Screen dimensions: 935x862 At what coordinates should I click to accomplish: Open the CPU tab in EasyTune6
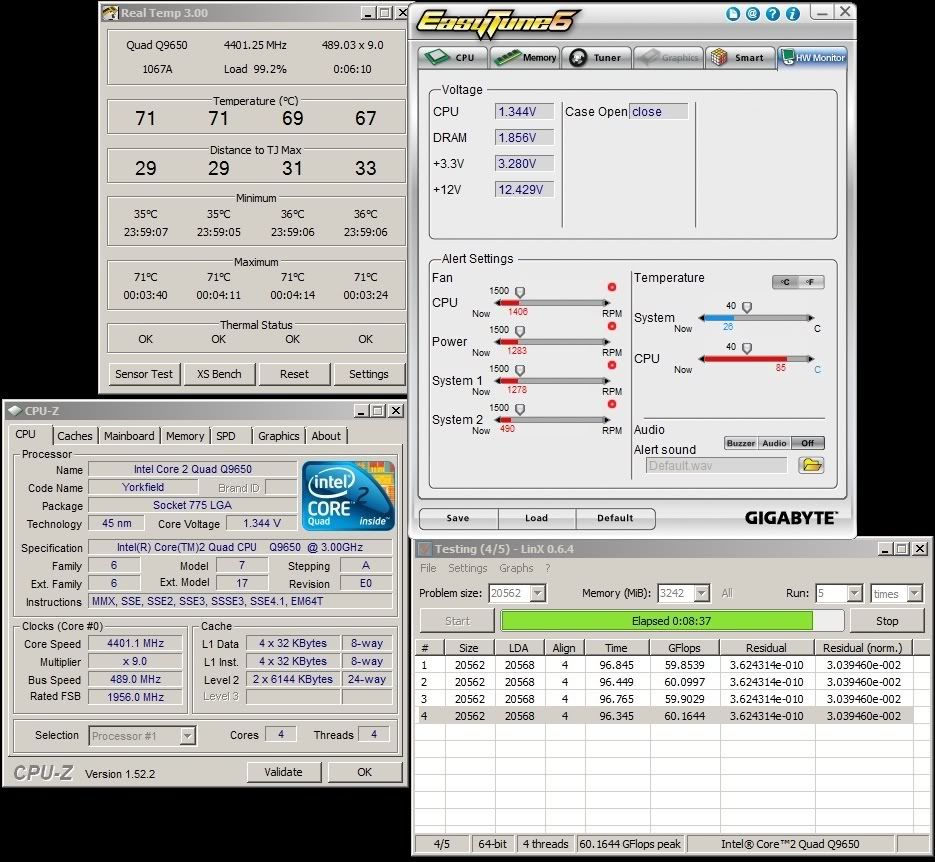(x=453, y=58)
